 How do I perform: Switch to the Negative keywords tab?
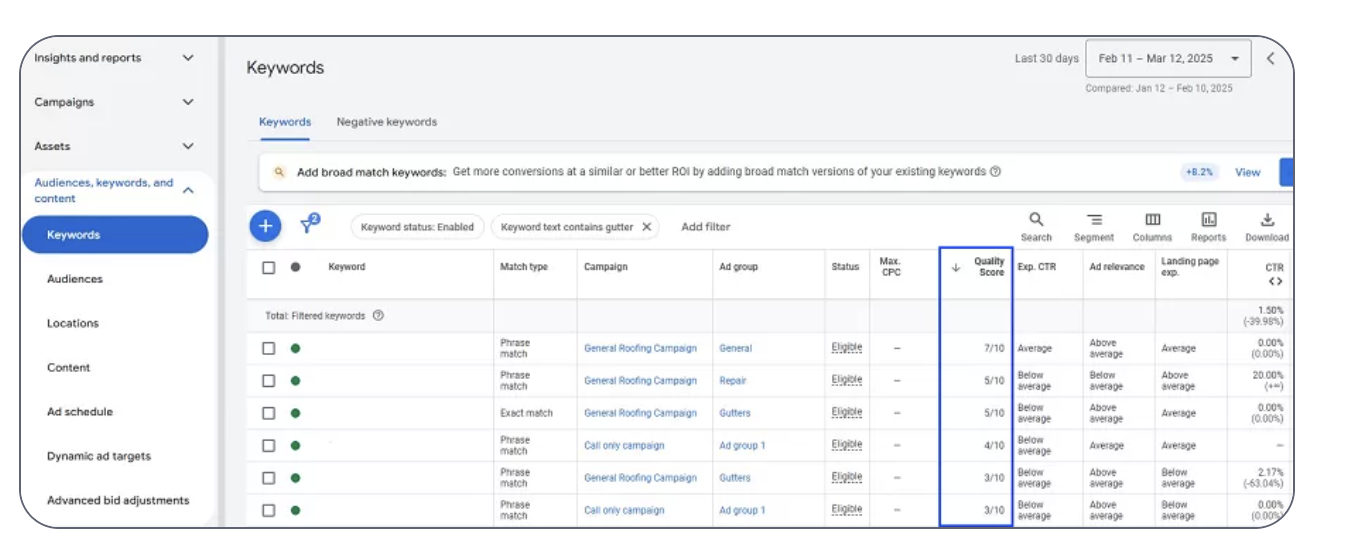point(386,122)
